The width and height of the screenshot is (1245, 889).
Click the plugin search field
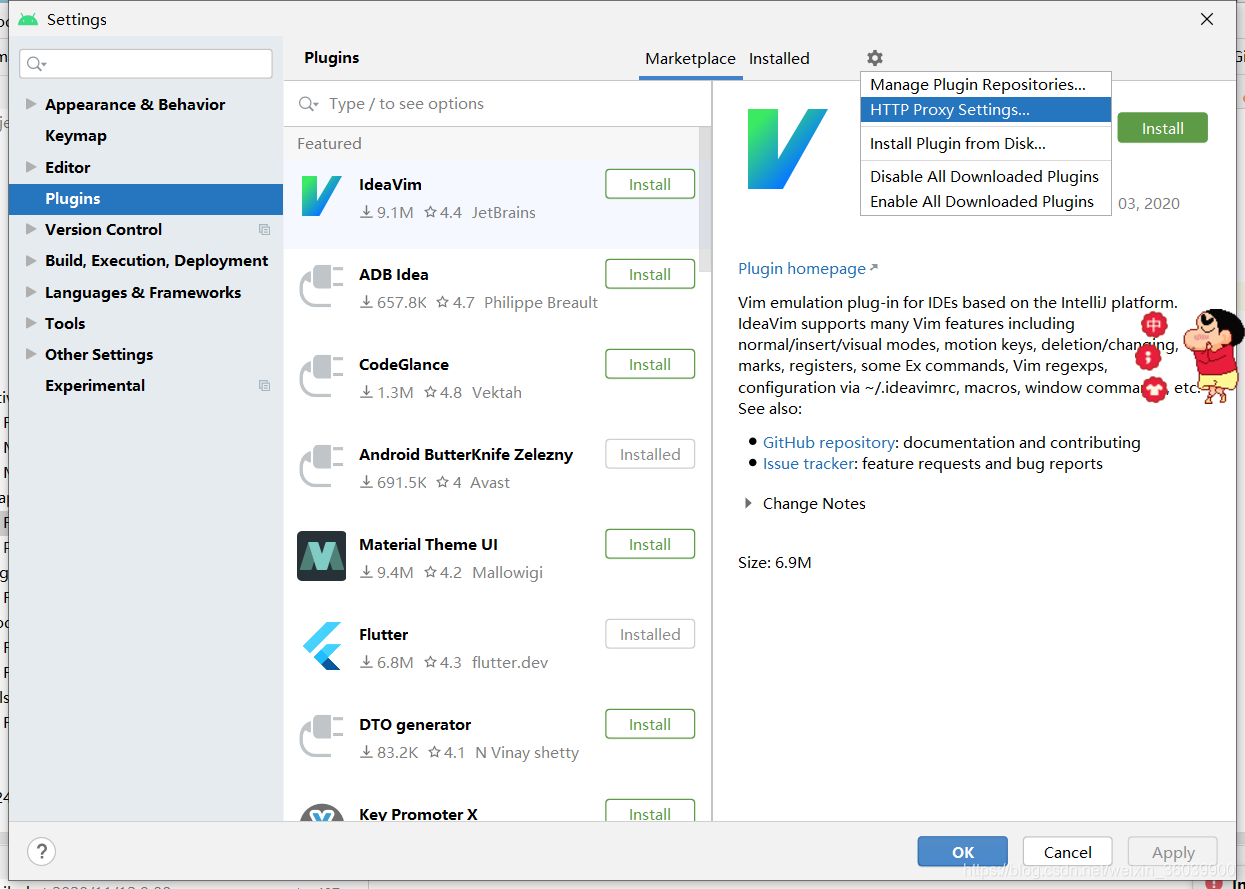pyautogui.click(x=497, y=104)
